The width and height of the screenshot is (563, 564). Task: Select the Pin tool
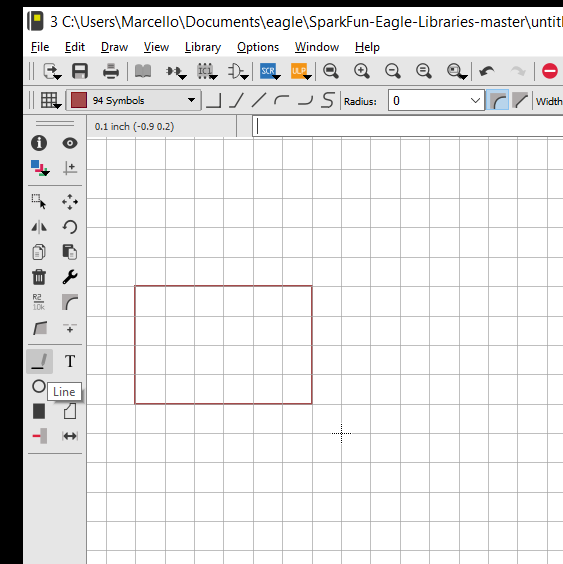(40, 436)
